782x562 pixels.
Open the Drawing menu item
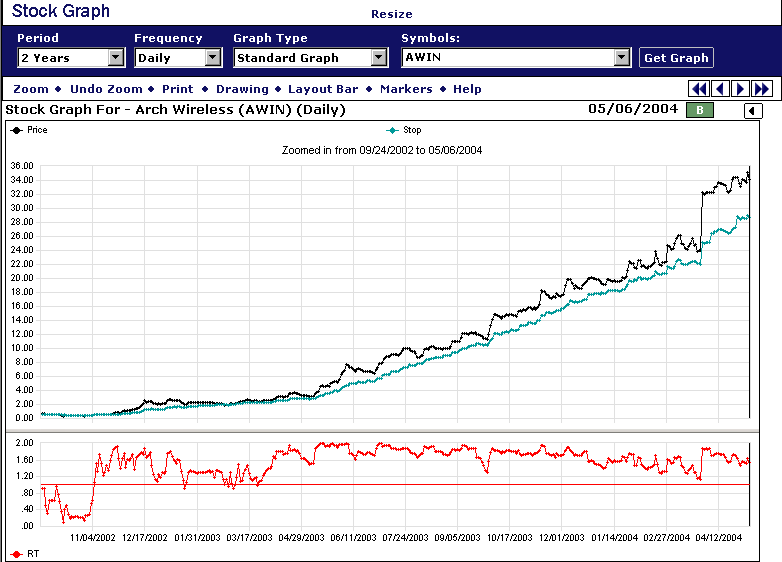pyautogui.click(x=242, y=89)
